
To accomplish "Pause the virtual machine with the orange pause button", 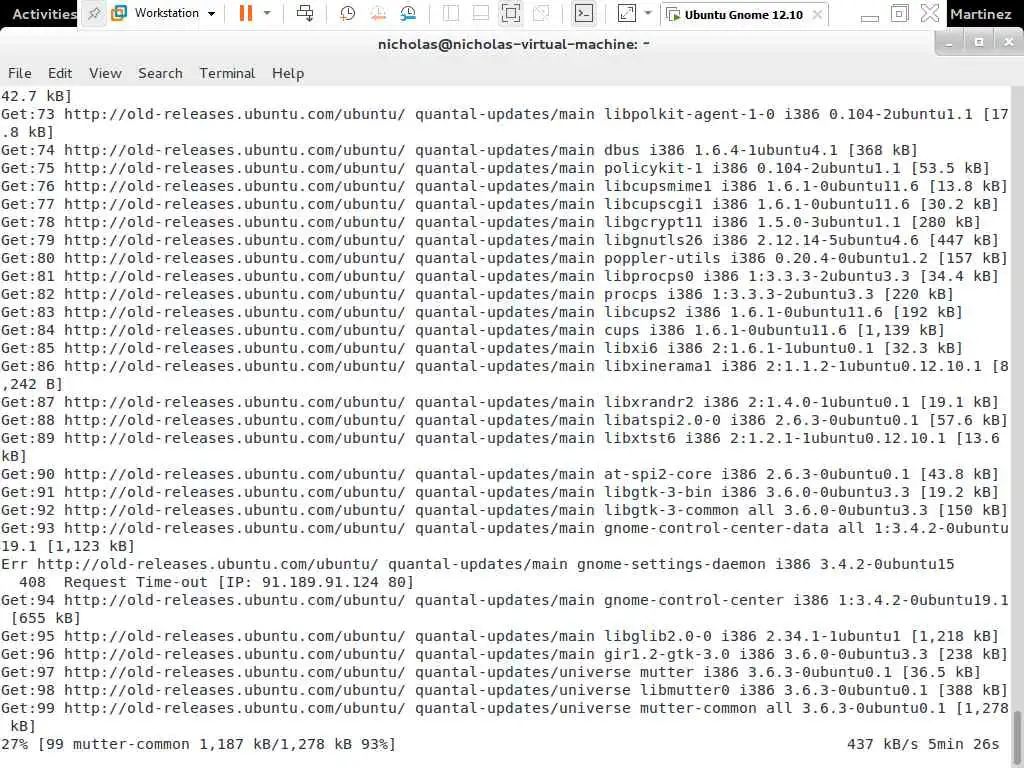I will 246,13.
